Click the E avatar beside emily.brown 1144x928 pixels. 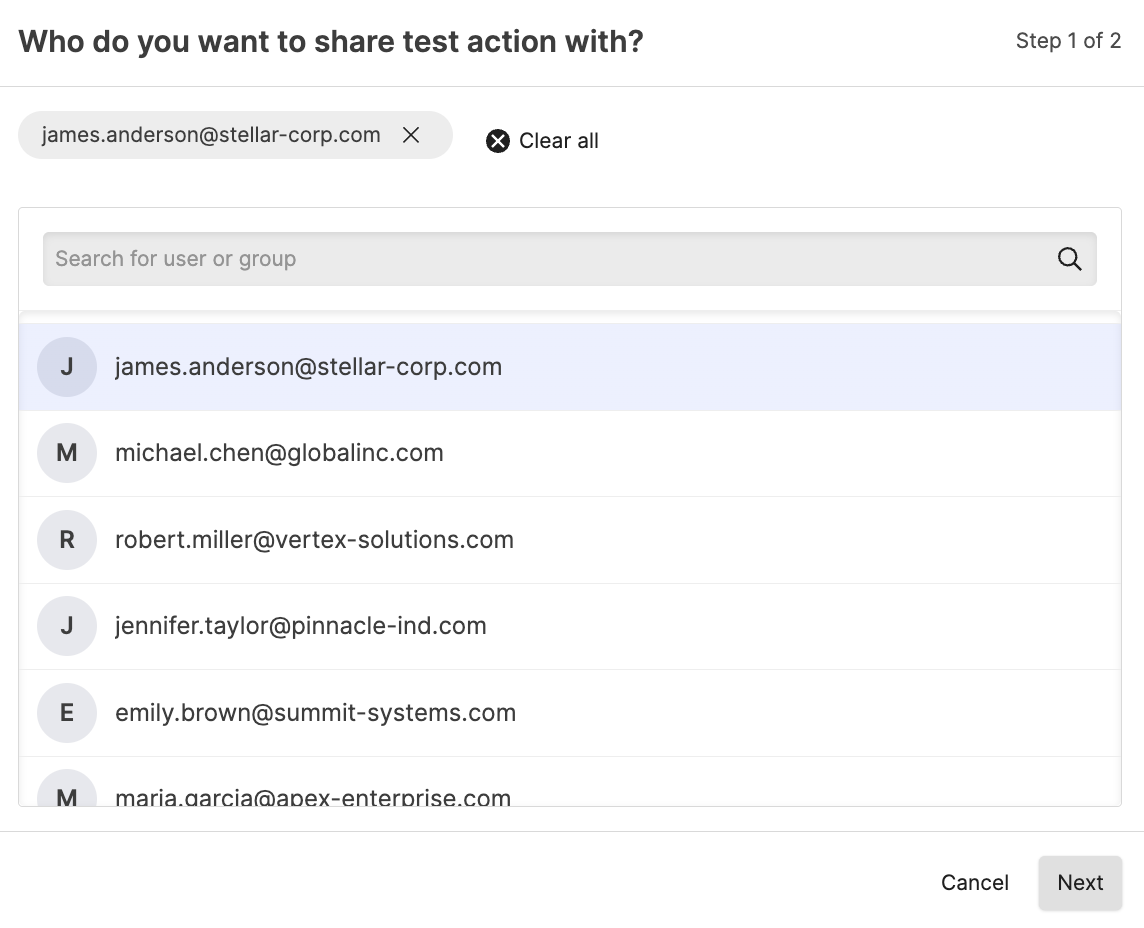pos(67,713)
